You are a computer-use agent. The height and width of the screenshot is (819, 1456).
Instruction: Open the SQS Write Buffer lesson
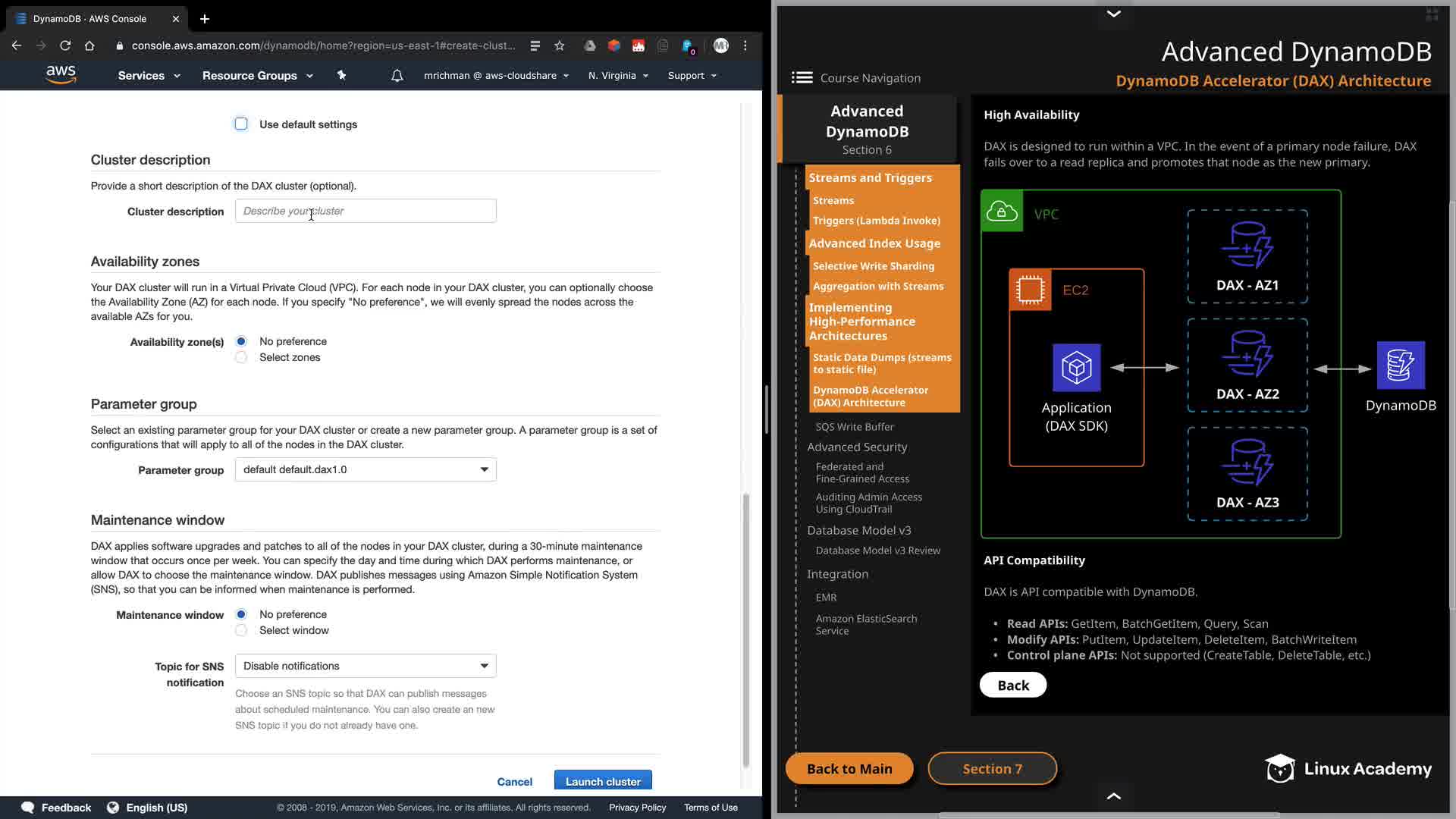pyautogui.click(x=855, y=426)
